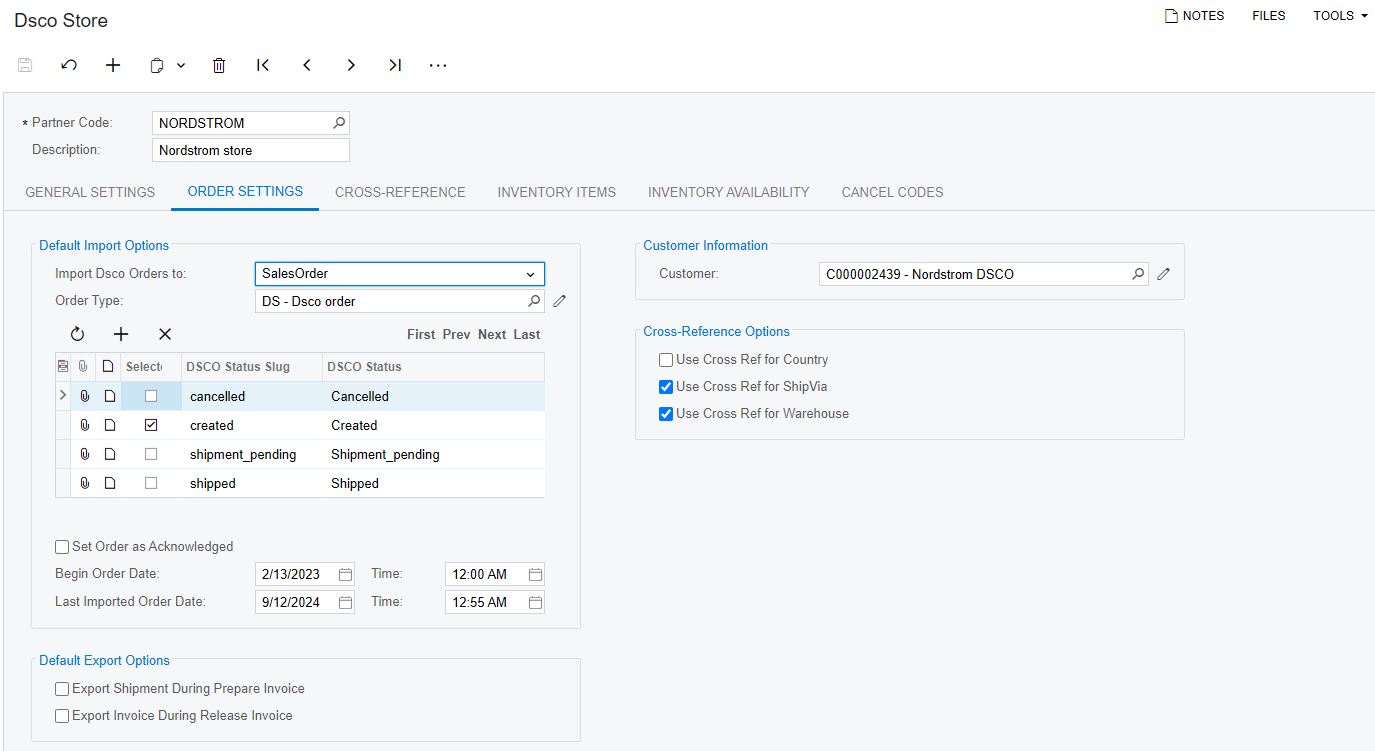Screen dimensions: 1375x751
Task: Open the Cancel Codes tab
Action: tap(892, 192)
